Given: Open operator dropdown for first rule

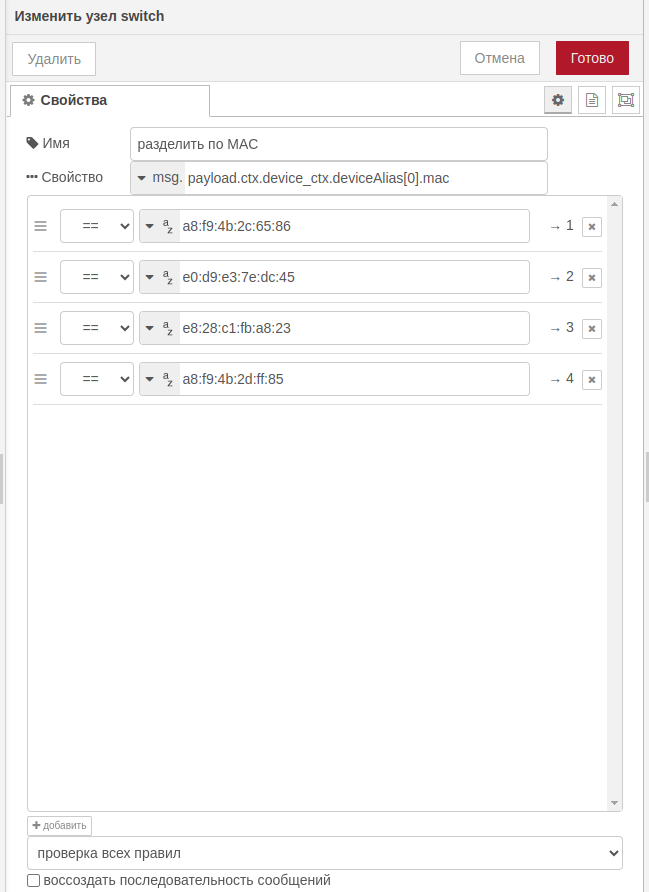Looking at the screenshot, I should click(97, 226).
